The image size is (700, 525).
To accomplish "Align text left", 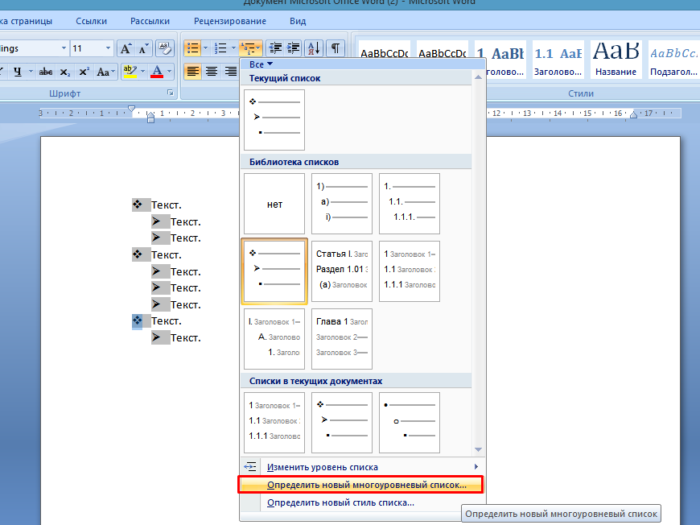I will tap(192, 71).
